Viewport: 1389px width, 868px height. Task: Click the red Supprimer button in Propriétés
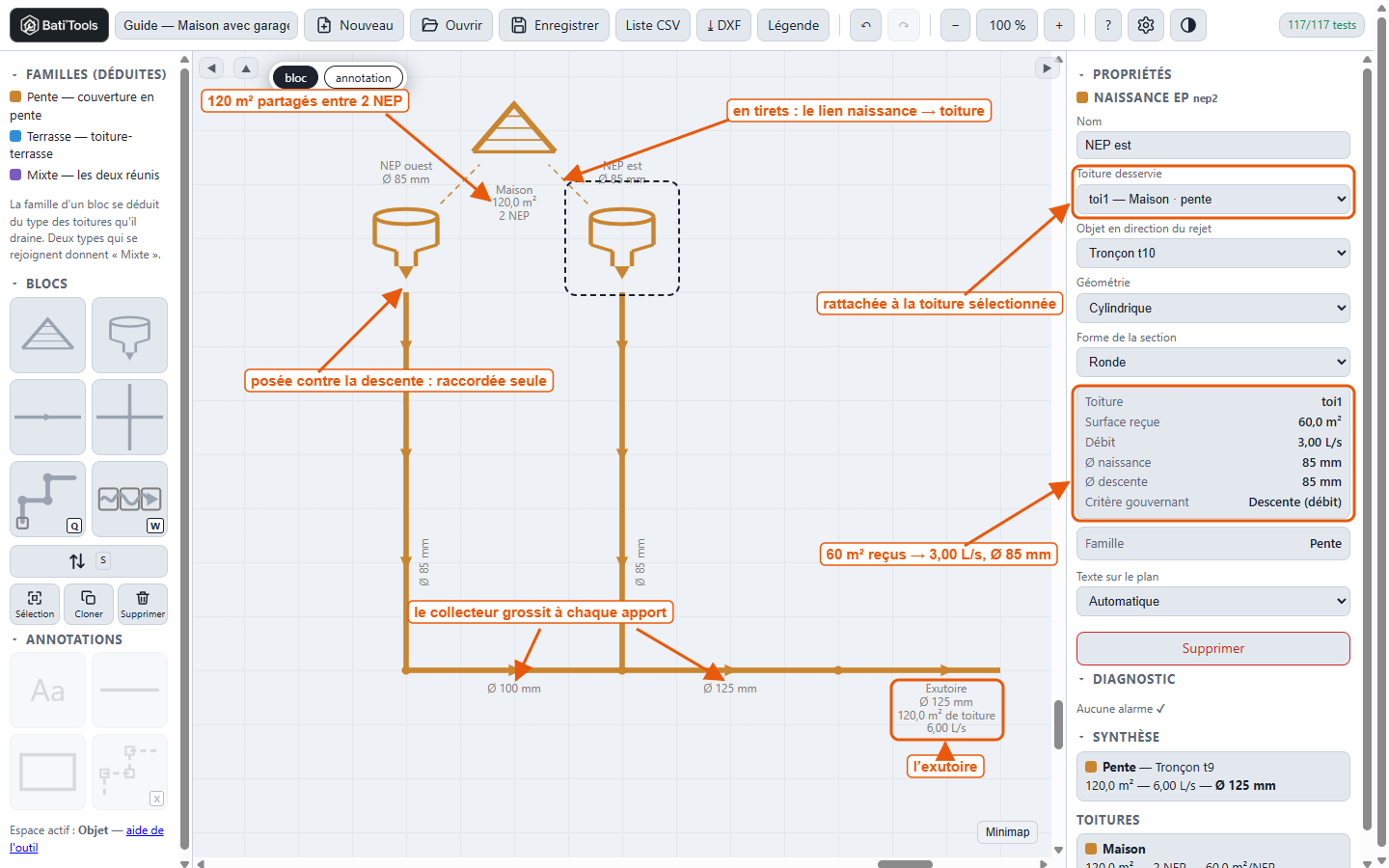pyautogui.click(x=1213, y=648)
